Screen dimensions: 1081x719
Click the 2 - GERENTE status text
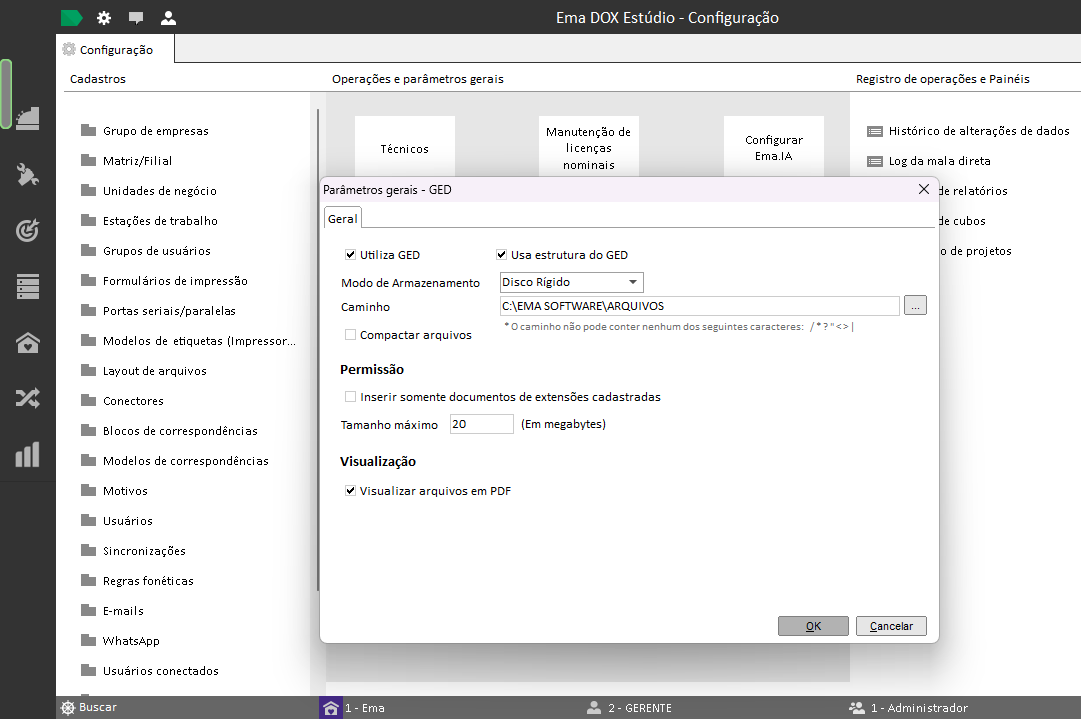coord(640,708)
